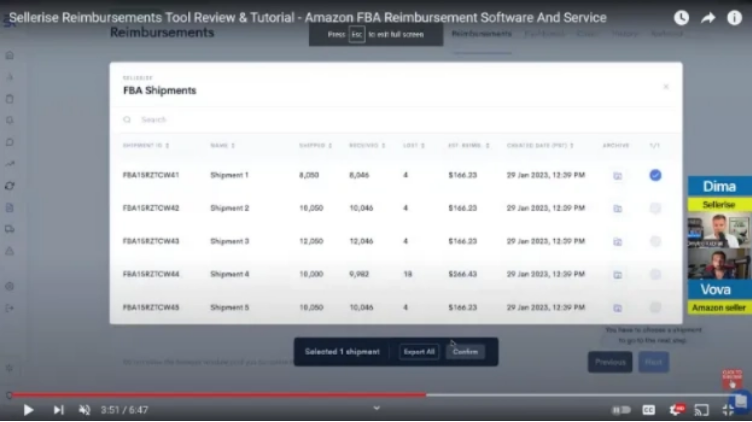Image resolution: width=752 pixels, height=422 pixels.
Task: Sort by the Est. Reimb. column
Action: coord(469,145)
